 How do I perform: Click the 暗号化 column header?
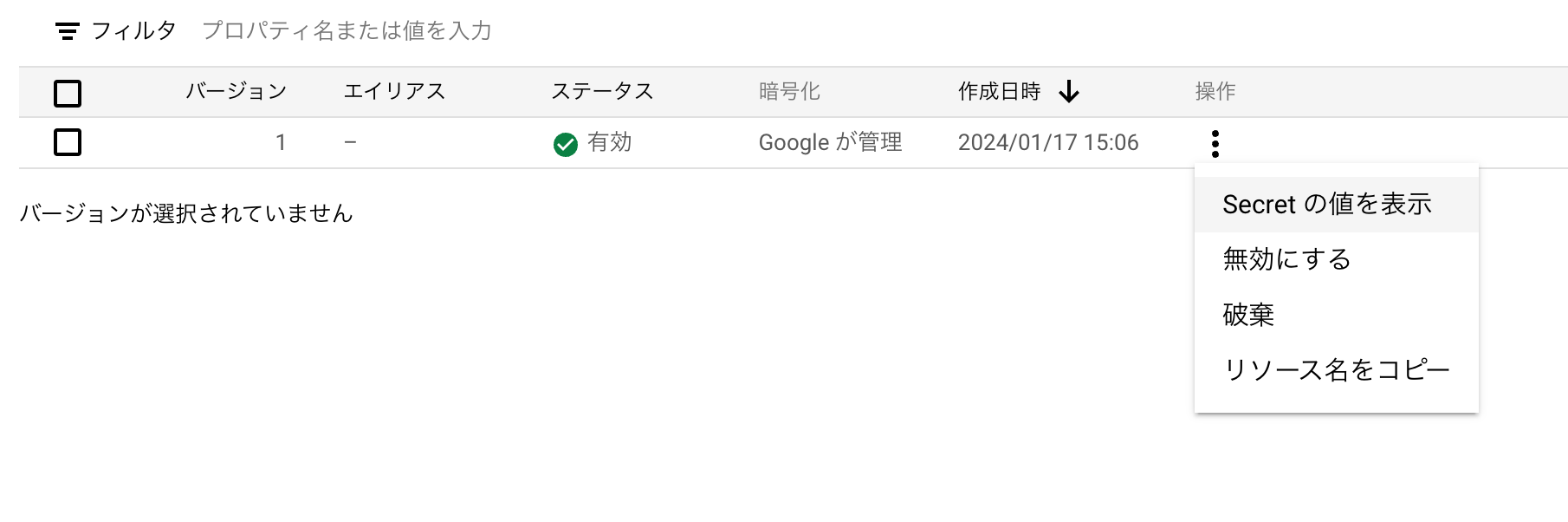[789, 92]
